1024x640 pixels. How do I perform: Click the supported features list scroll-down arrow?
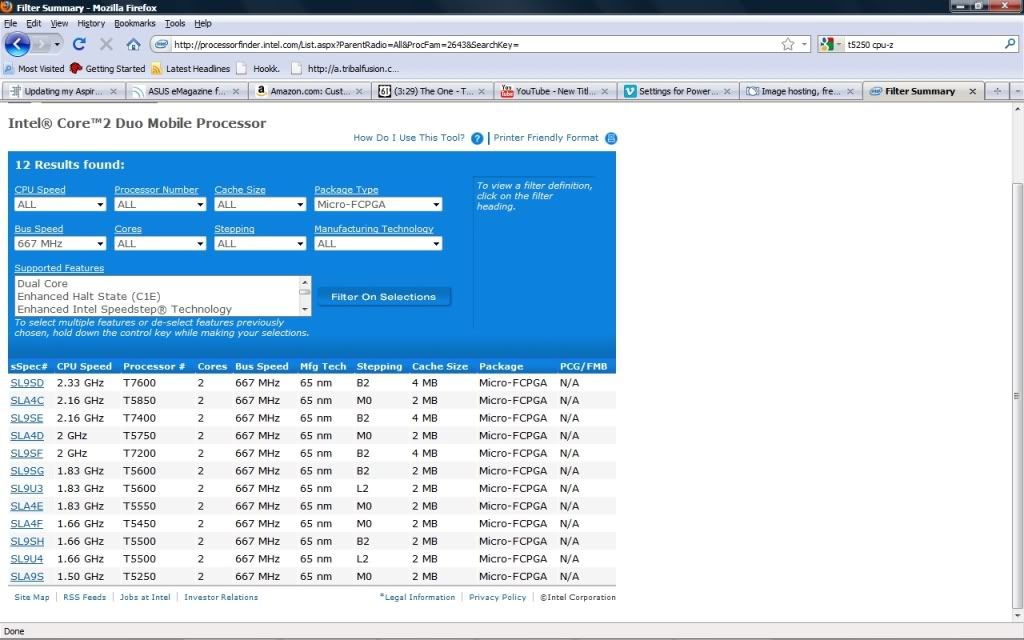pos(304,309)
